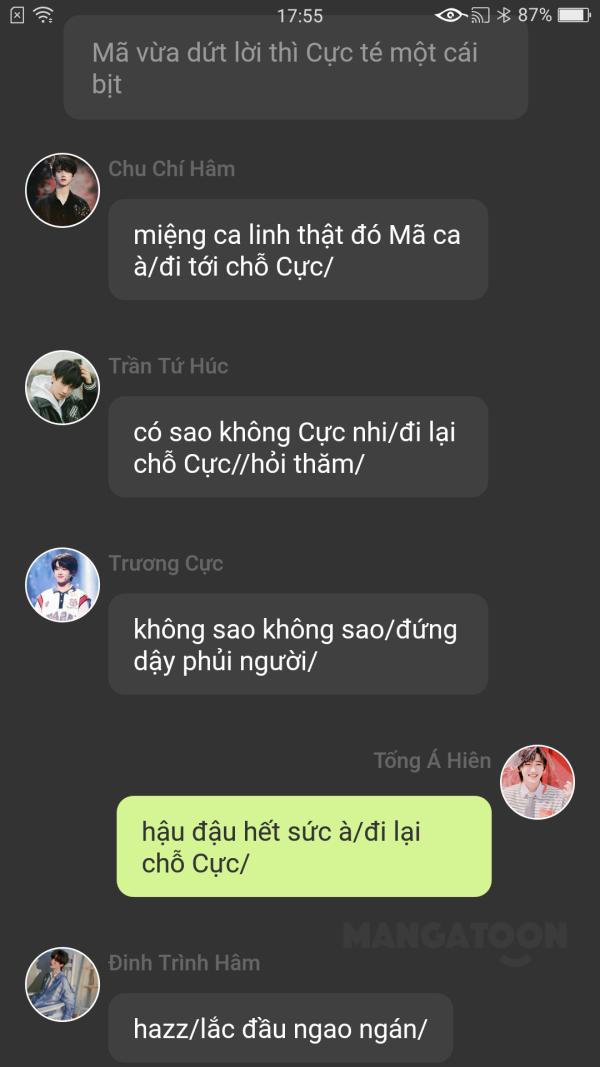Screen dimensions: 600x1067
Task: Tap the screen cast icon in status bar
Action: [x=480, y=15]
